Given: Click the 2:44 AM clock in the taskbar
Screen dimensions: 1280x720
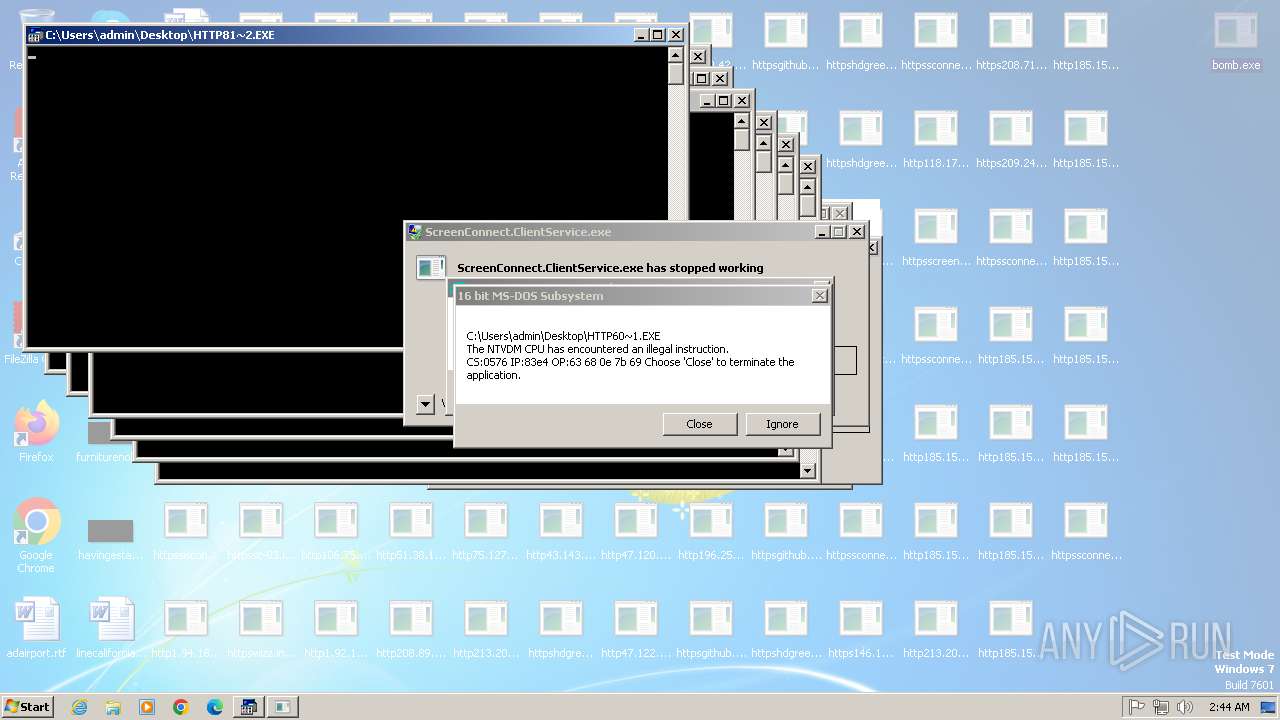Looking at the screenshot, I should [x=1229, y=707].
